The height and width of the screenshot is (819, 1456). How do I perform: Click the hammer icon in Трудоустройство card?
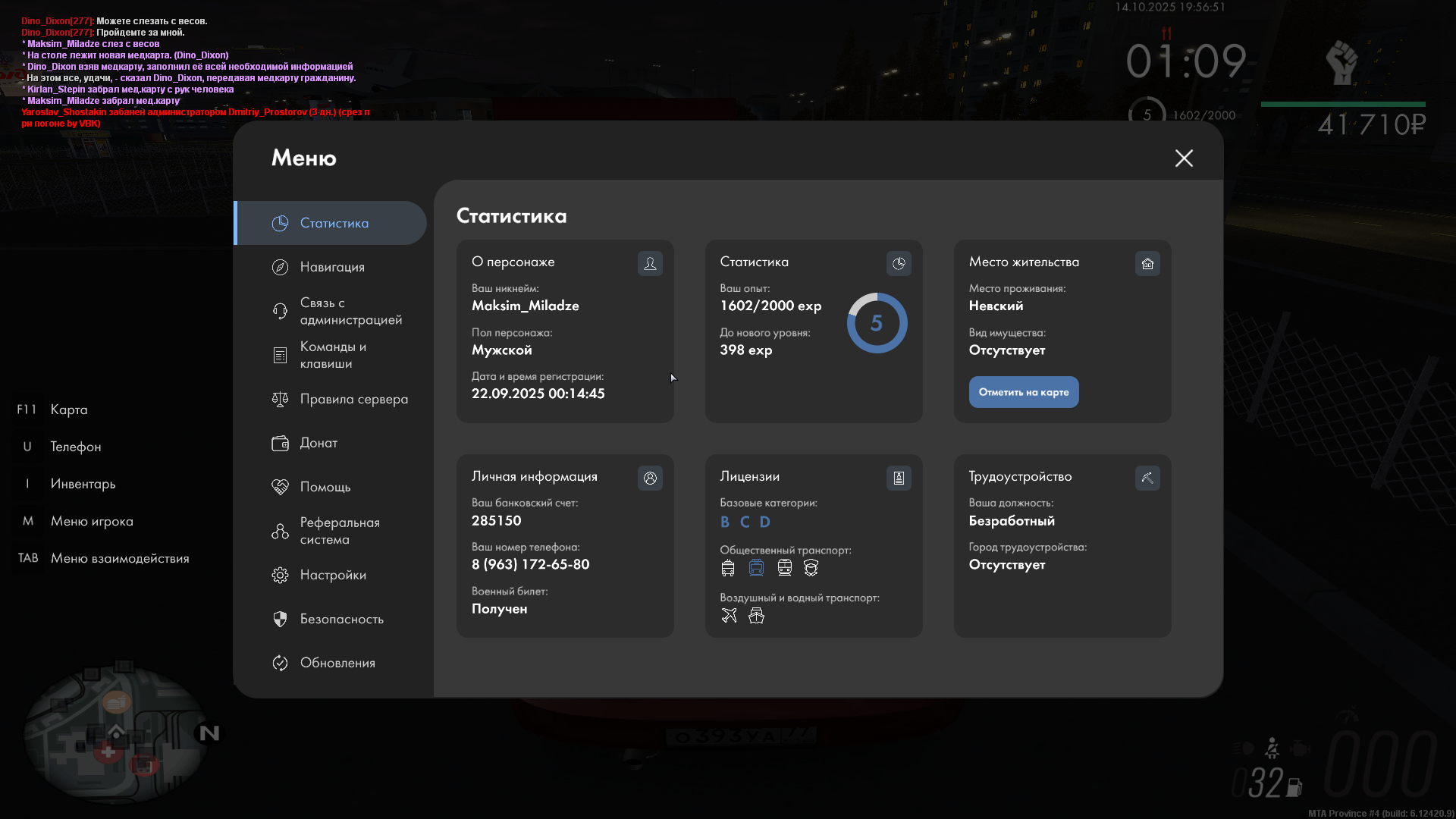pyautogui.click(x=1147, y=478)
